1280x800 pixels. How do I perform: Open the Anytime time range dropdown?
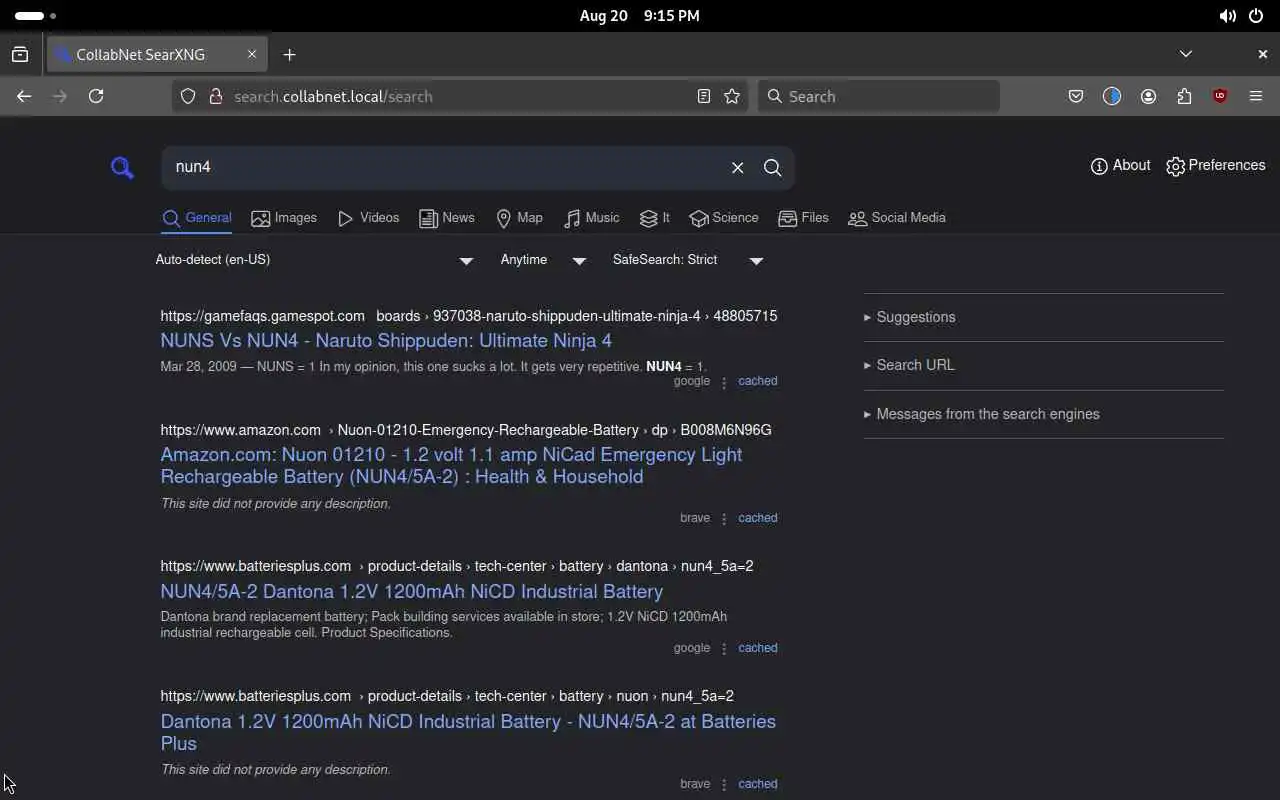(x=543, y=260)
